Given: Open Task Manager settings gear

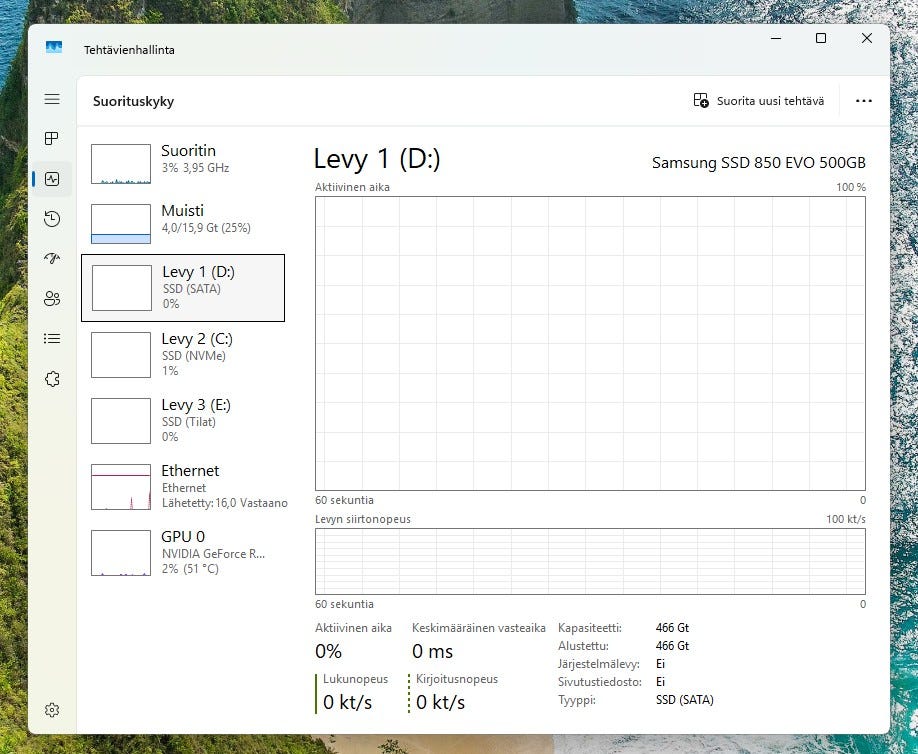Looking at the screenshot, I should pos(52,710).
